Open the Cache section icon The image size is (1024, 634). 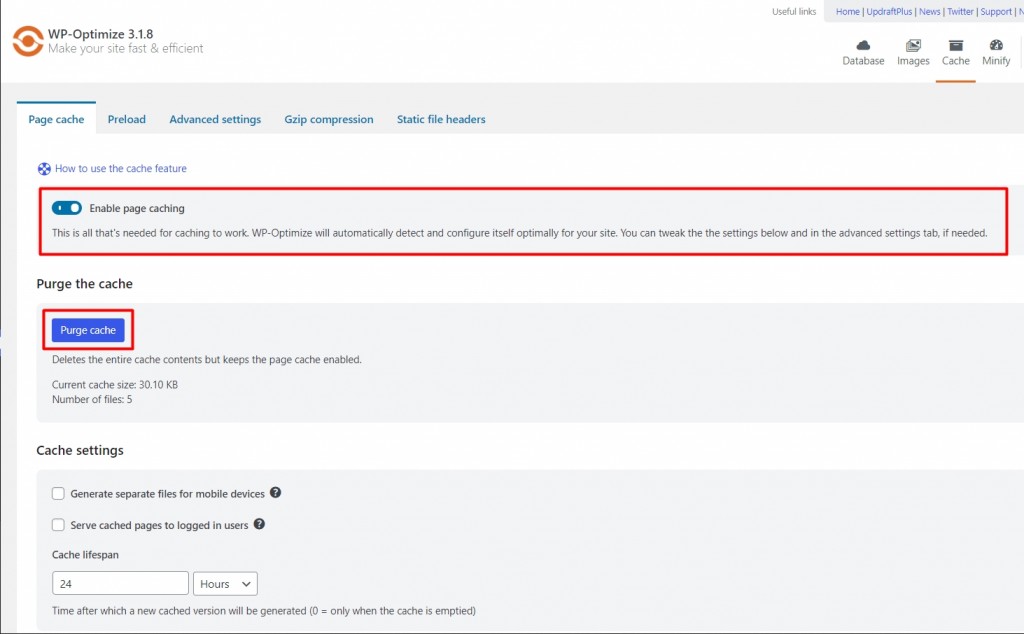tap(955, 45)
